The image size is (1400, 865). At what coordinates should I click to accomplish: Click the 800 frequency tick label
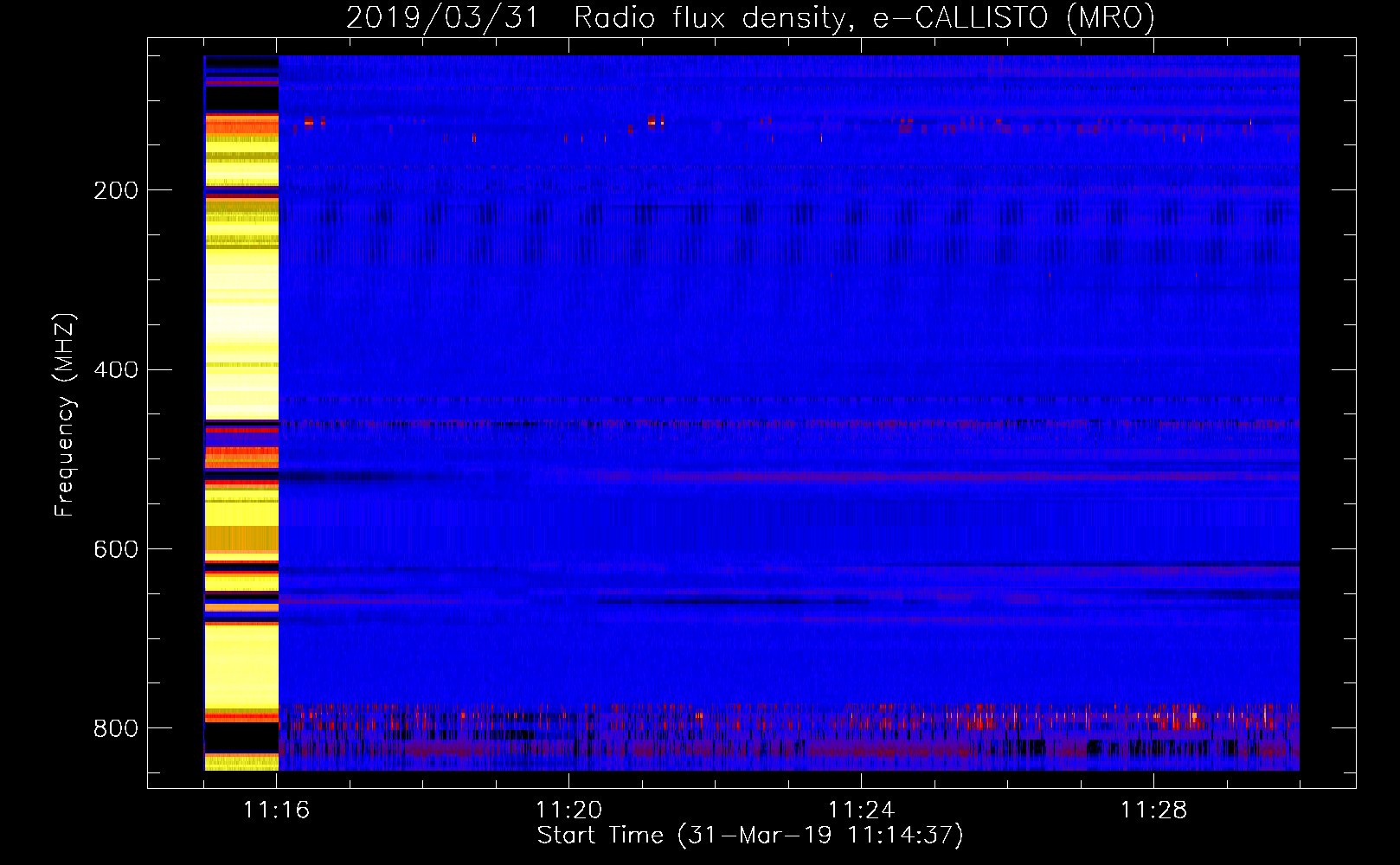[116, 728]
